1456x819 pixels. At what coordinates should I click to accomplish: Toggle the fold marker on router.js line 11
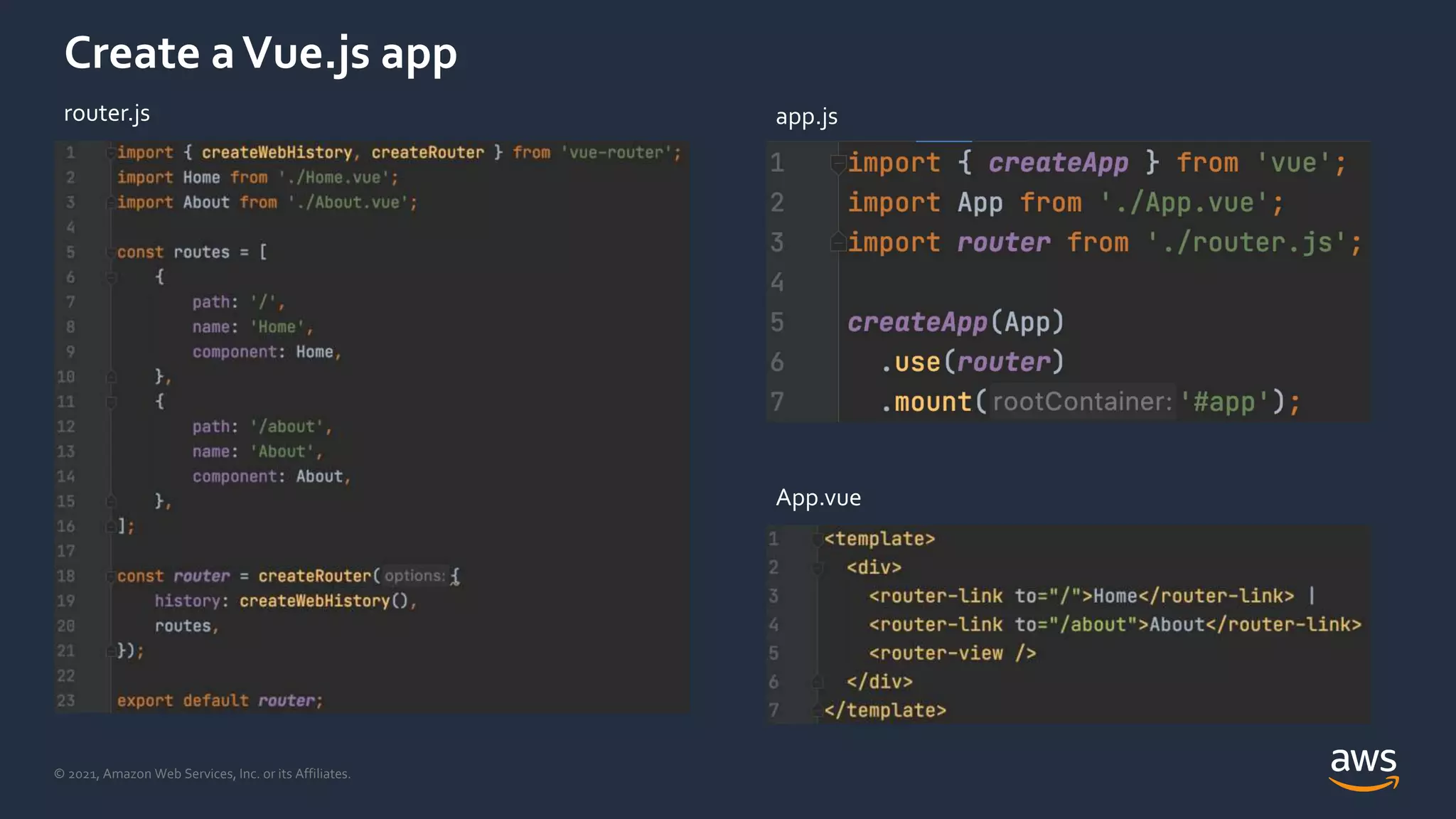(112, 402)
